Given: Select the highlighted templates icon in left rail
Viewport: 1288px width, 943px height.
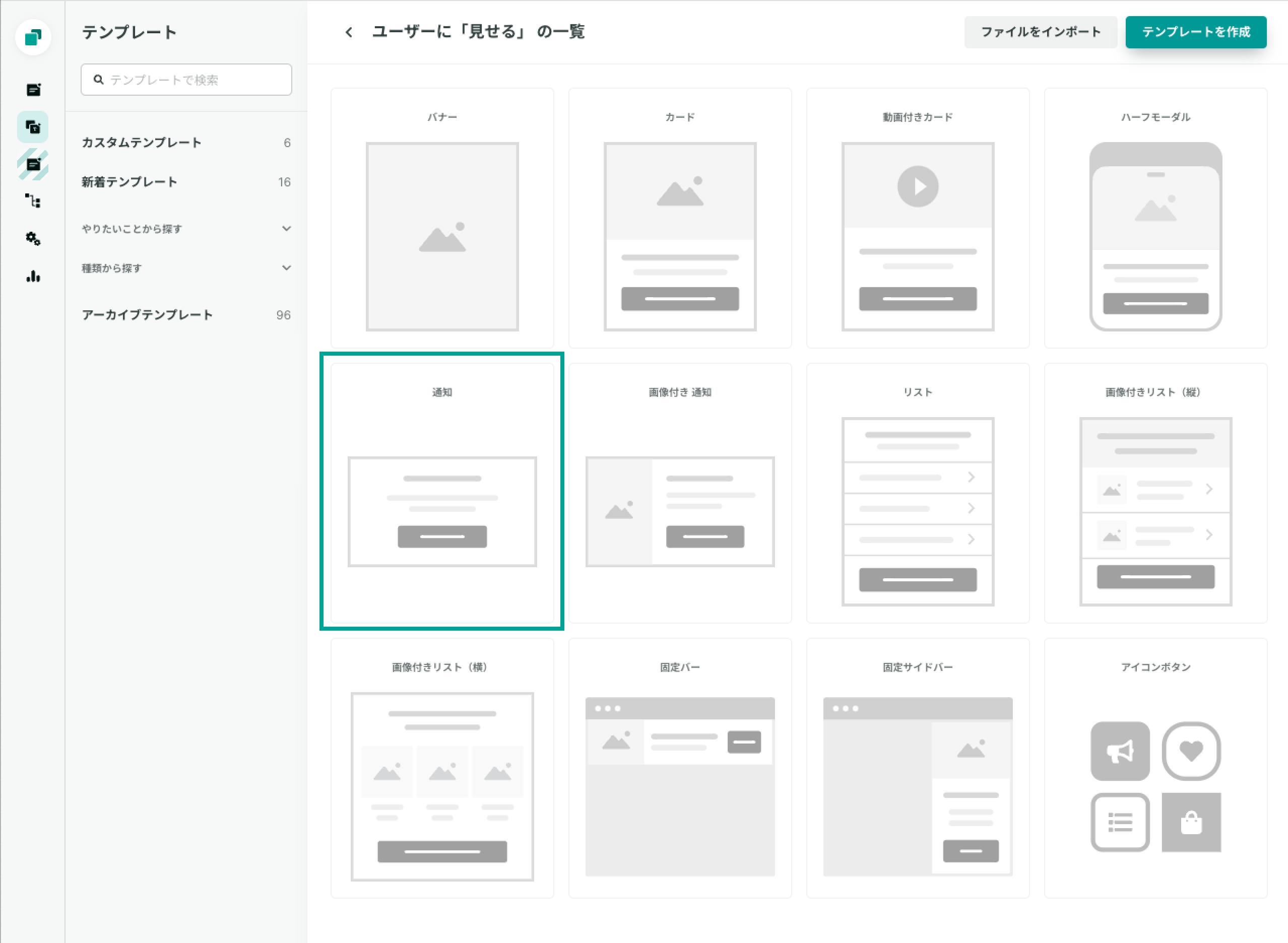Looking at the screenshot, I should pyautogui.click(x=33, y=127).
